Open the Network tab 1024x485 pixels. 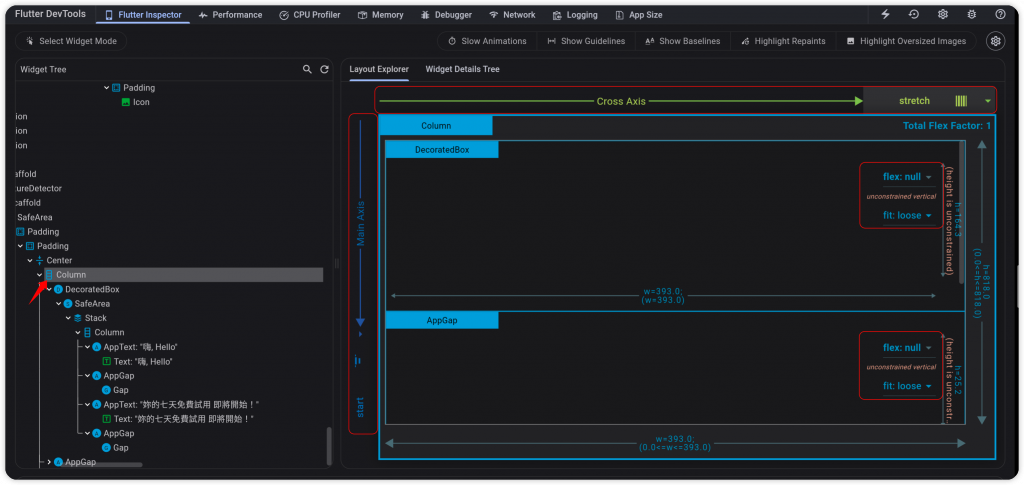(x=512, y=14)
